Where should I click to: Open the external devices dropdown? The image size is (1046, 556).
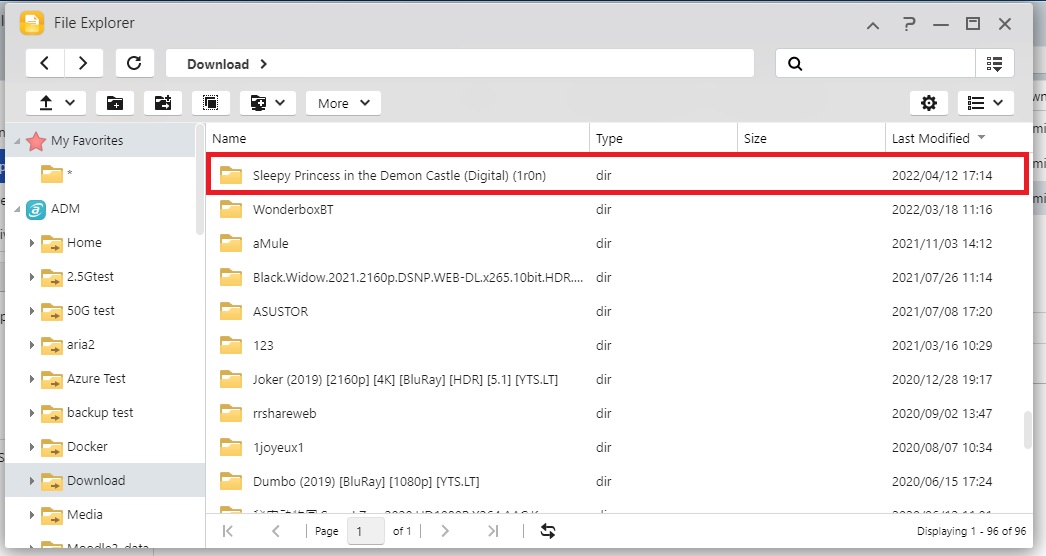pos(268,103)
